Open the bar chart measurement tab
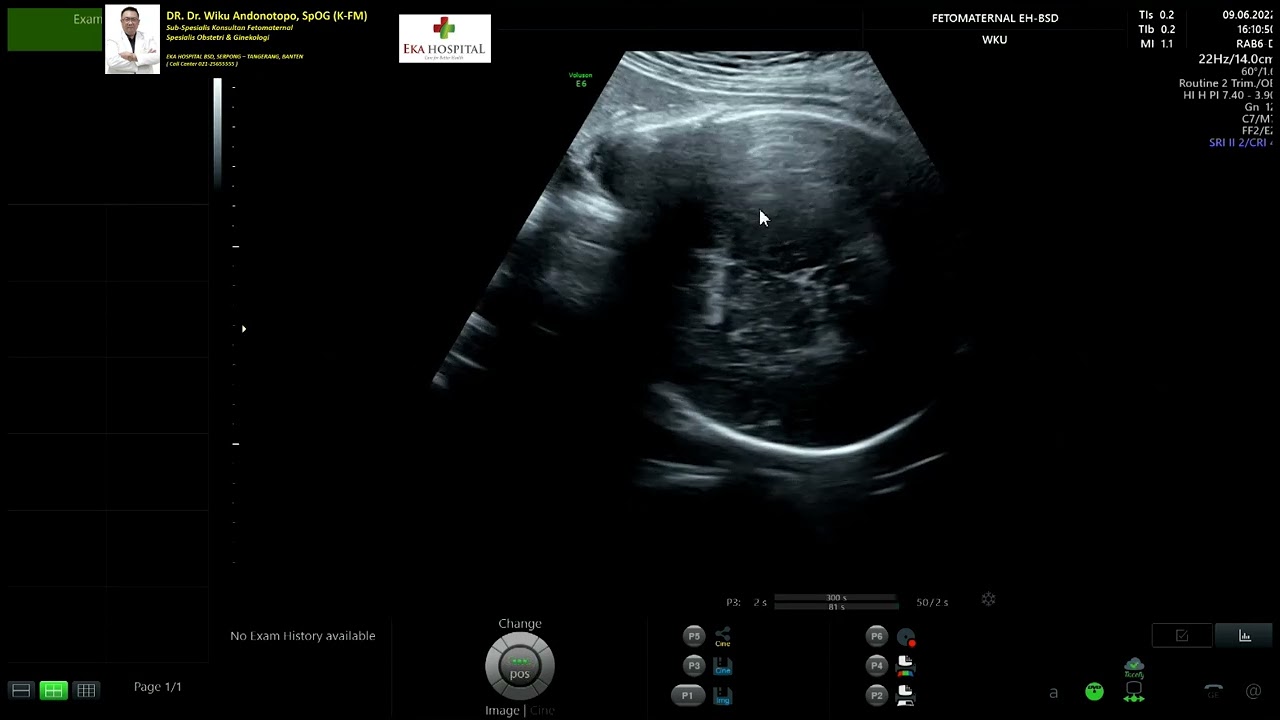Viewport: 1280px width, 720px height. [x=1245, y=636]
